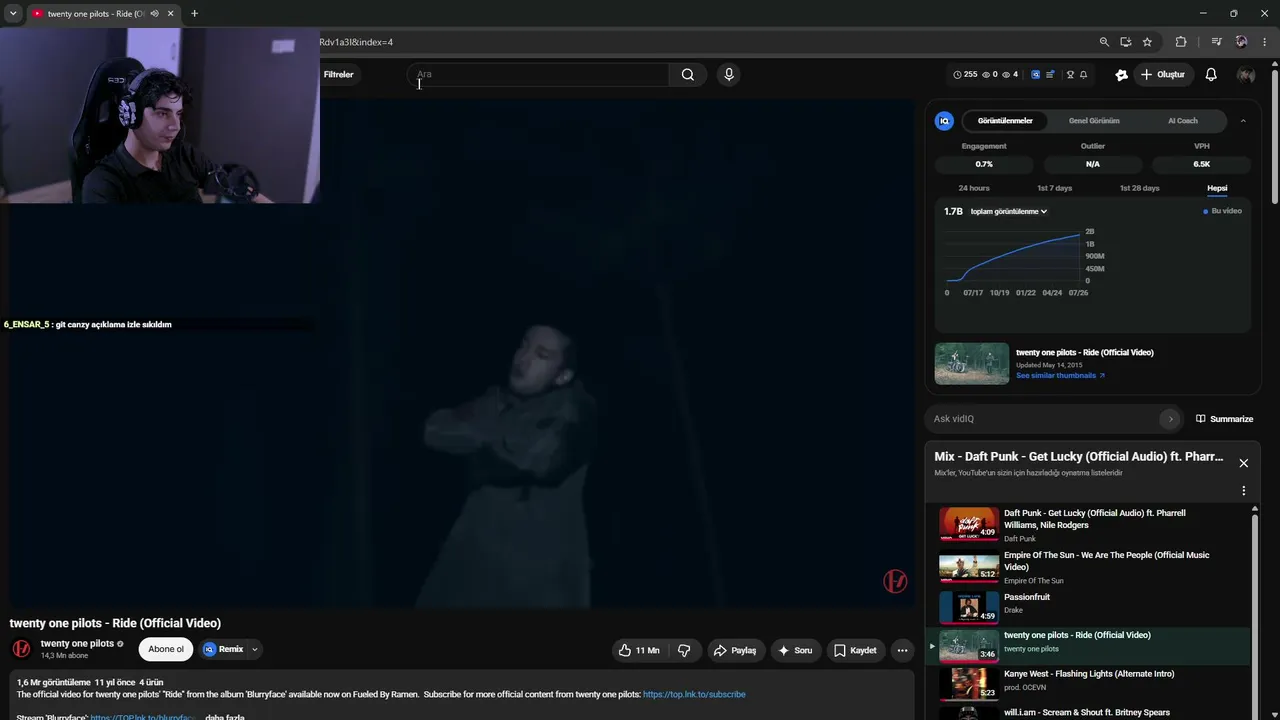Select the 1st 7 days range
The height and width of the screenshot is (720, 1280).
(x=1054, y=188)
